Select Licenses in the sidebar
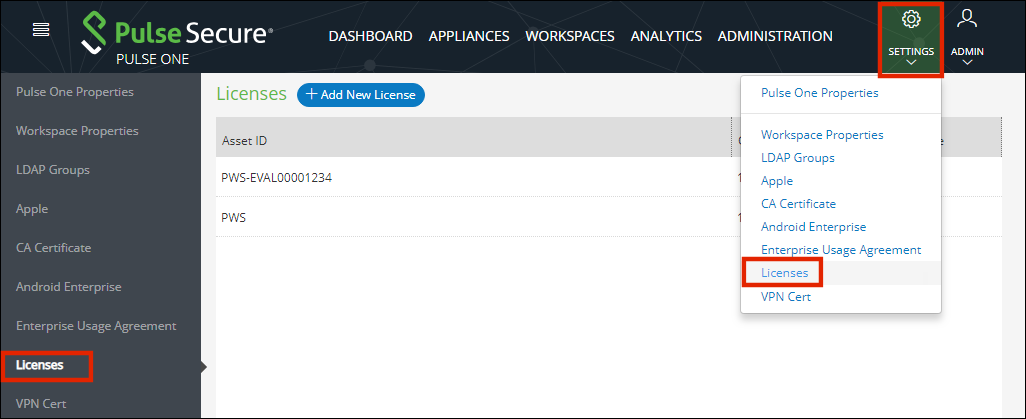 coord(40,365)
